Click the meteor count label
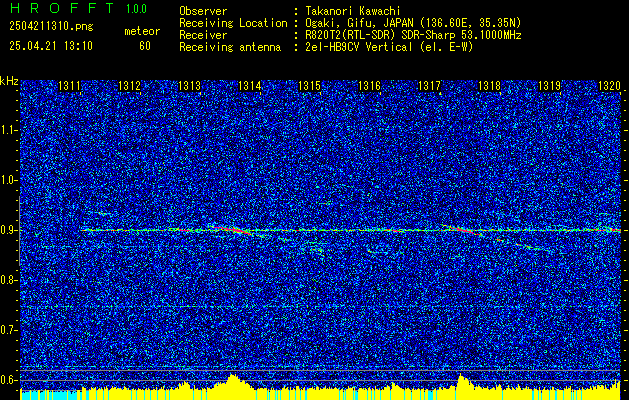Screen dimensions: 629x400 [x=142, y=31]
